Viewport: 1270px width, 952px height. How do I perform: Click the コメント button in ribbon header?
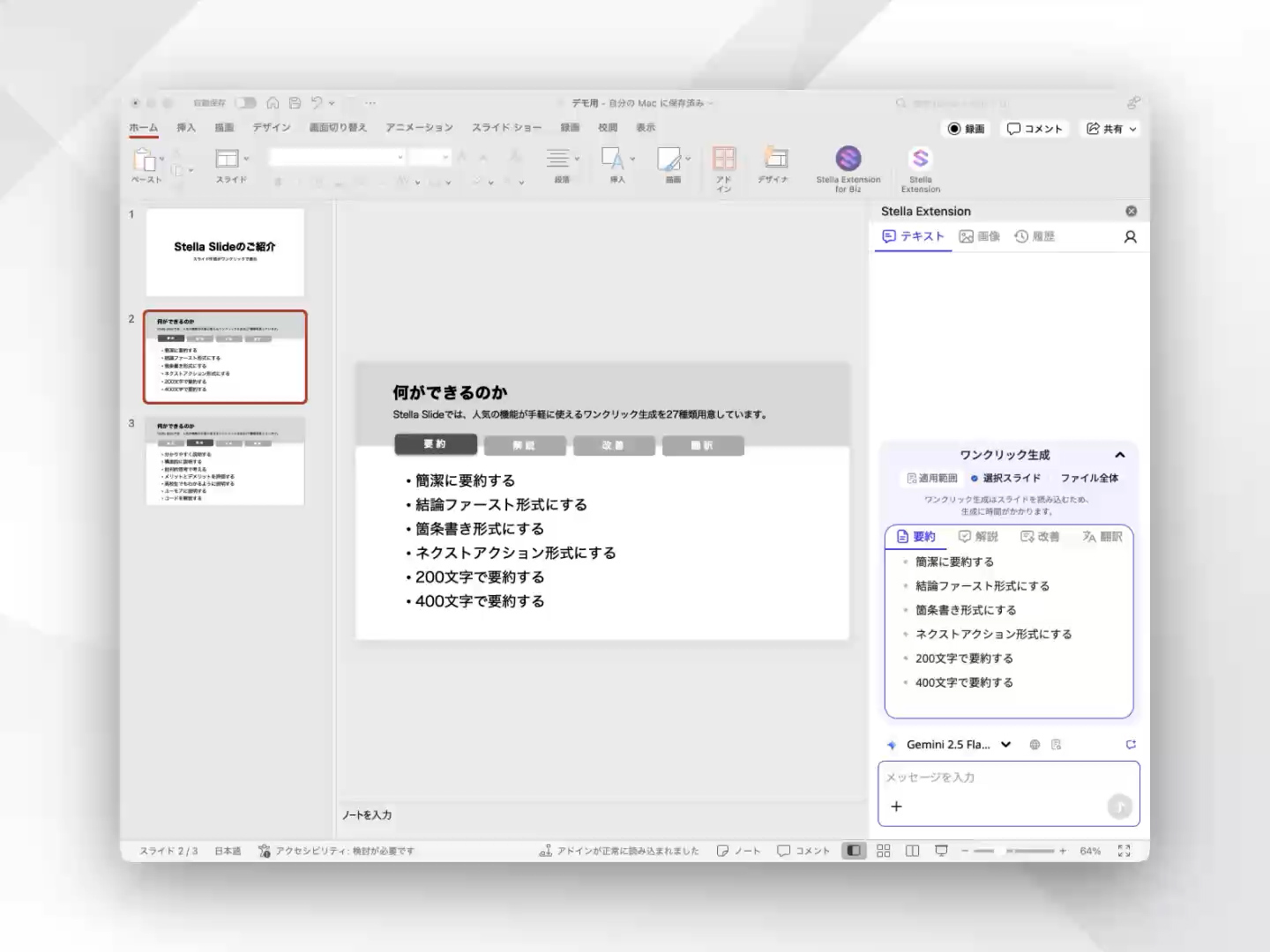(x=1035, y=129)
